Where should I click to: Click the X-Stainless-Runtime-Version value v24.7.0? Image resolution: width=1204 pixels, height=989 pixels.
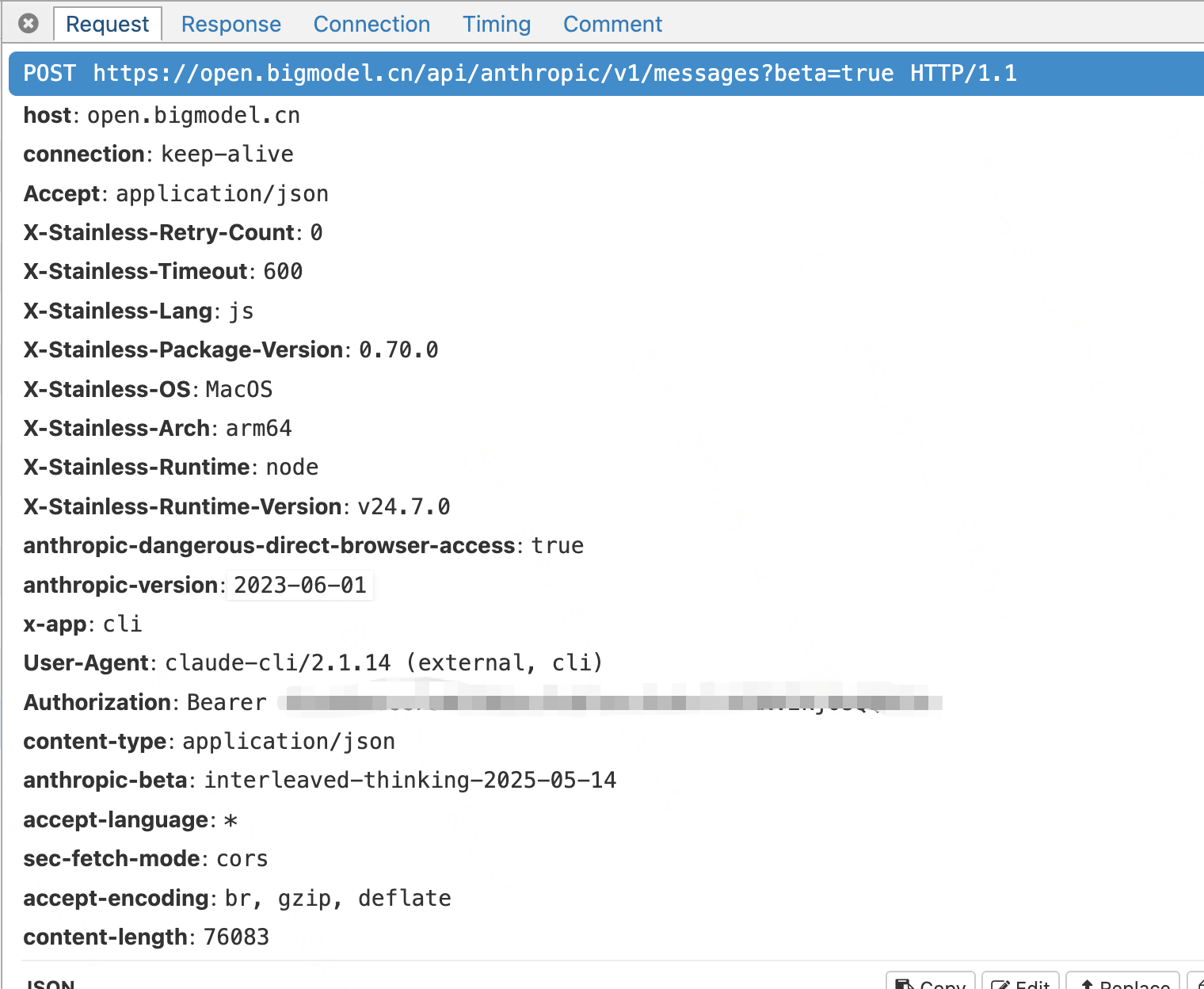403,507
